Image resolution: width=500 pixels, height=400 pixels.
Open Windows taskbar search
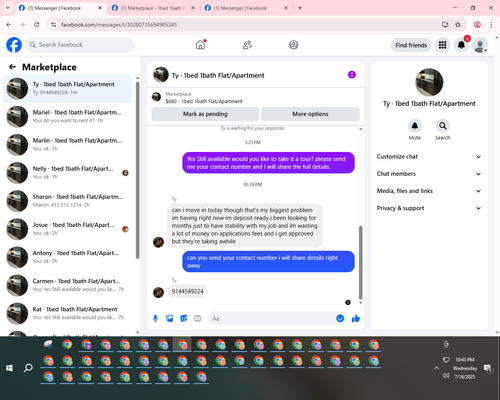tap(28, 368)
